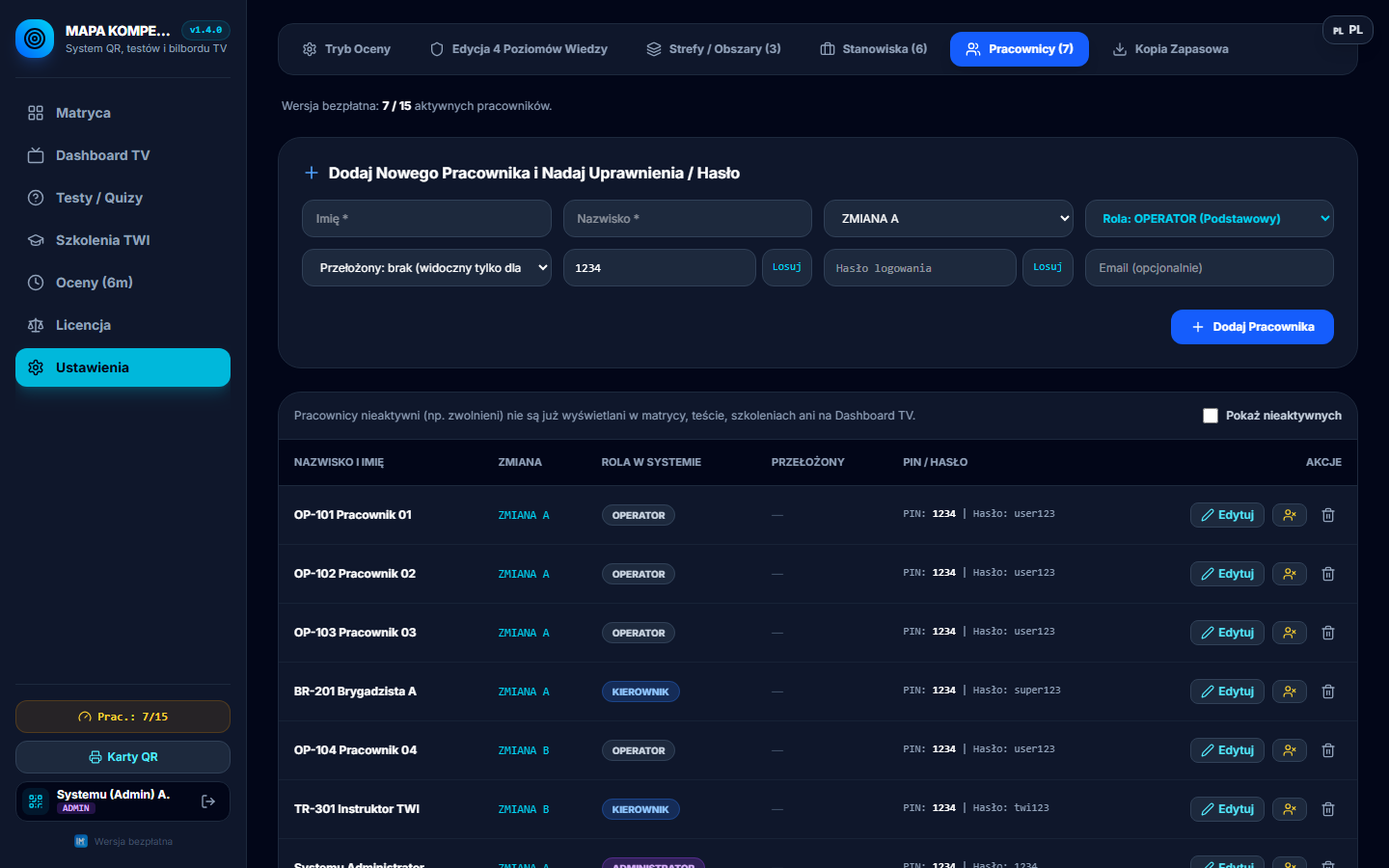Click the Dodaj Pracownika button
This screenshot has width=1389, height=868.
tap(1252, 327)
